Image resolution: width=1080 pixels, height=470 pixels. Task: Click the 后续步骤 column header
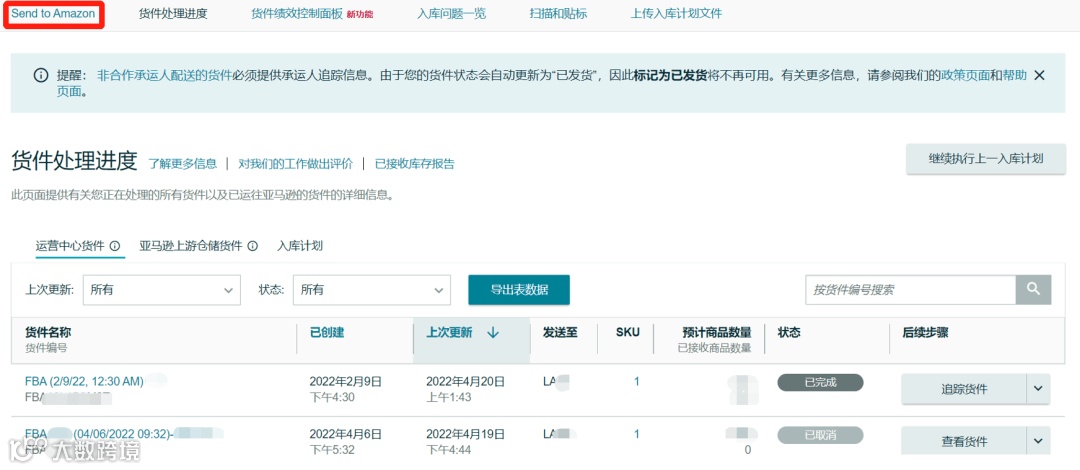925,332
